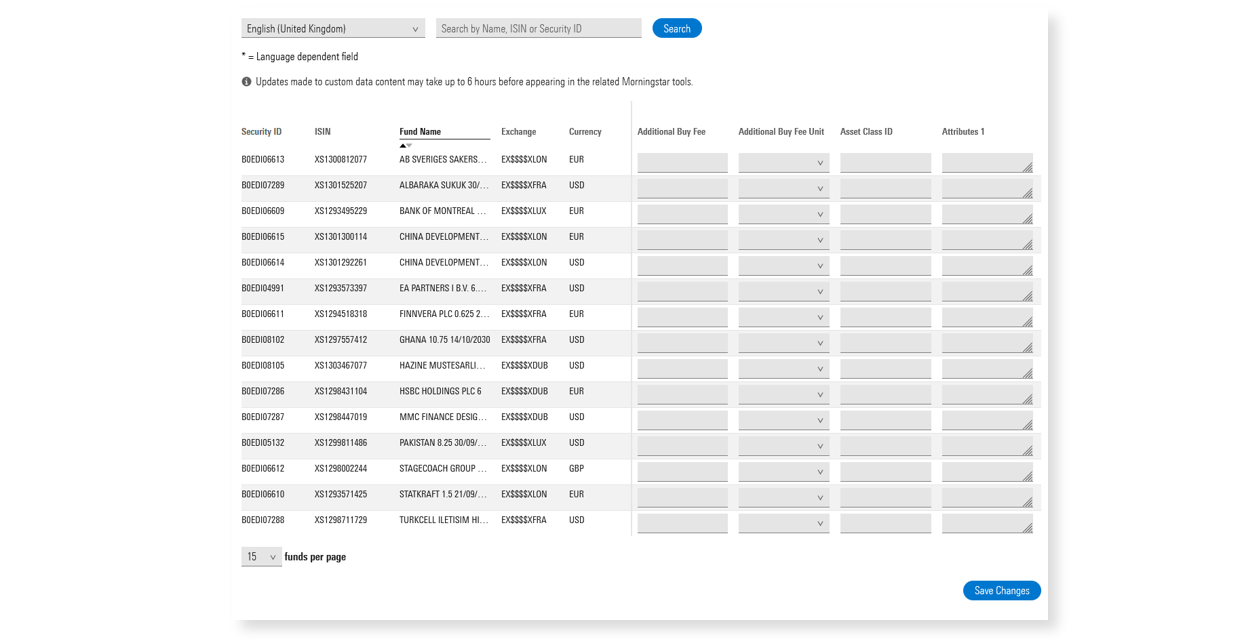The image size is (1255, 642).
Task: Expand the Buy Fee Unit dropdown for the TURKCELL row
Action: (x=783, y=523)
